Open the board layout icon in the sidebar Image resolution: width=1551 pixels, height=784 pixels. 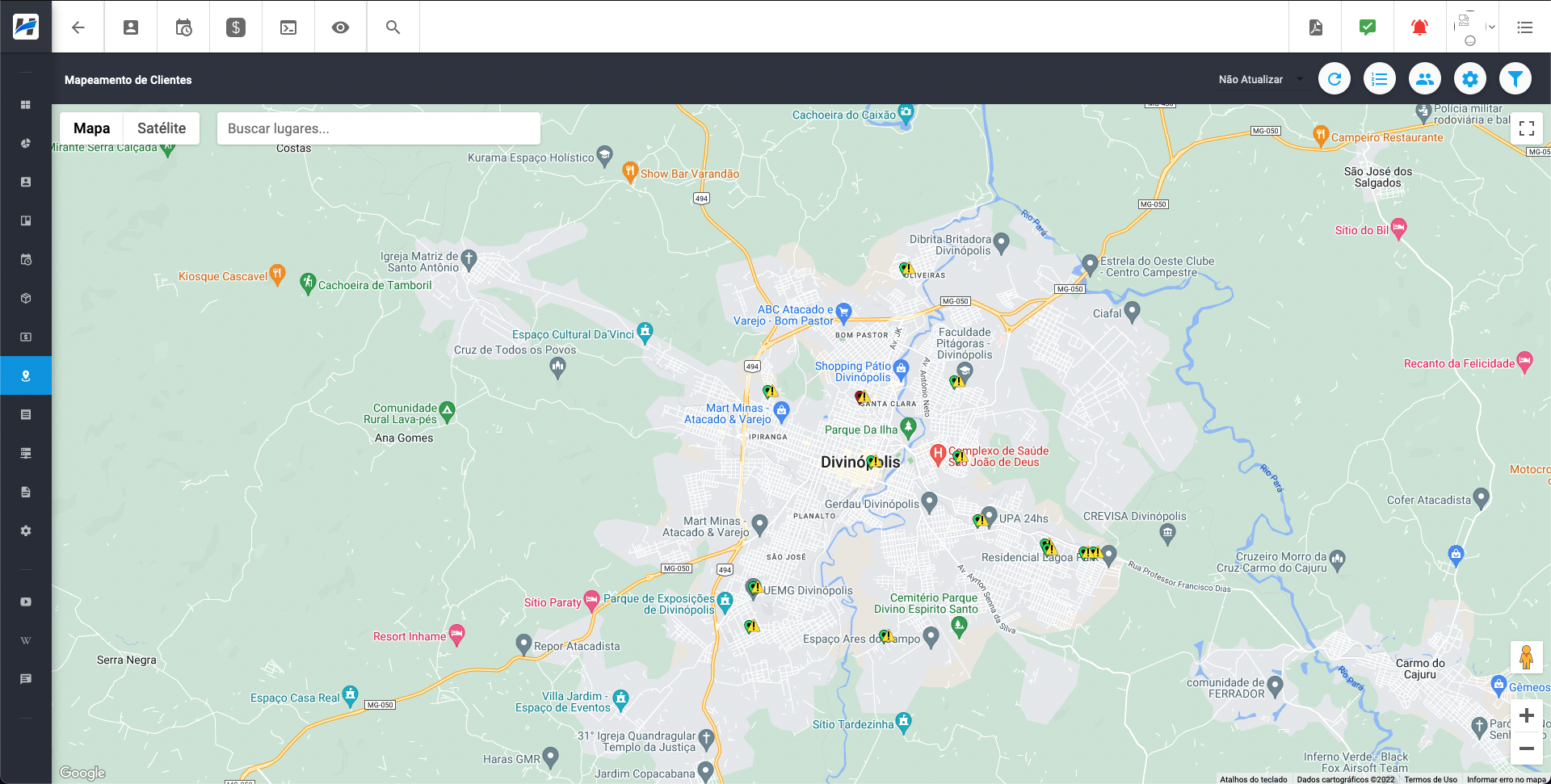pos(26,221)
